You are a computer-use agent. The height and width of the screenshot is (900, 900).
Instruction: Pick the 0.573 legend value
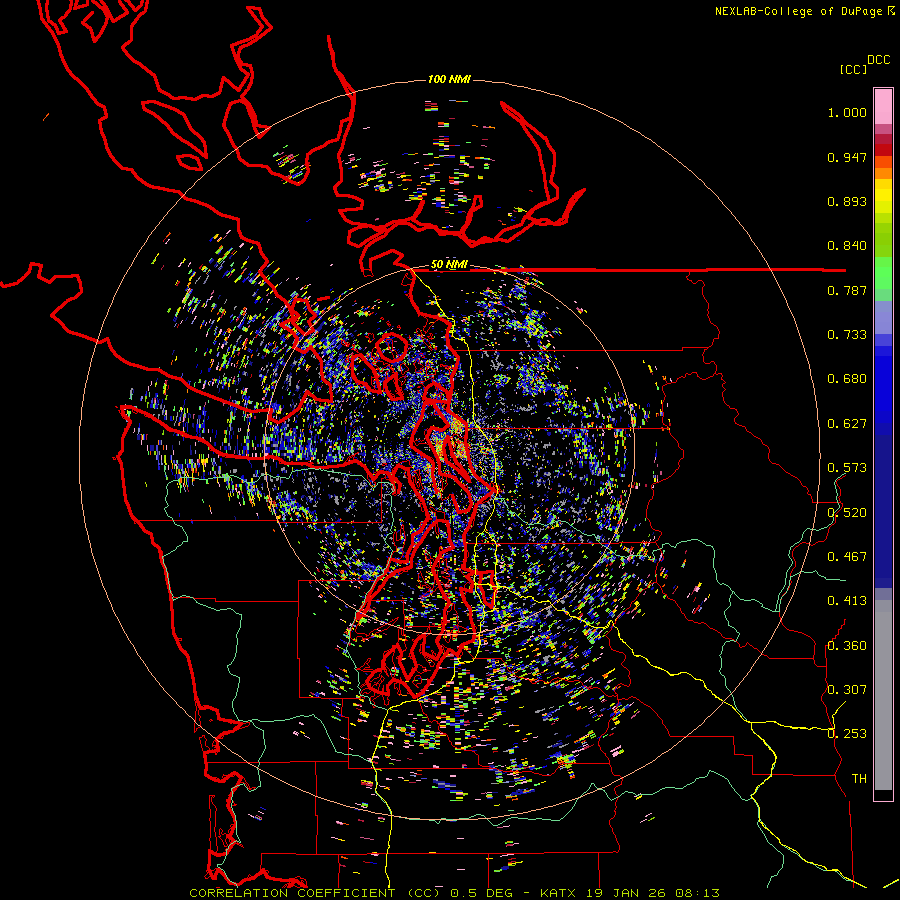tap(847, 468)
